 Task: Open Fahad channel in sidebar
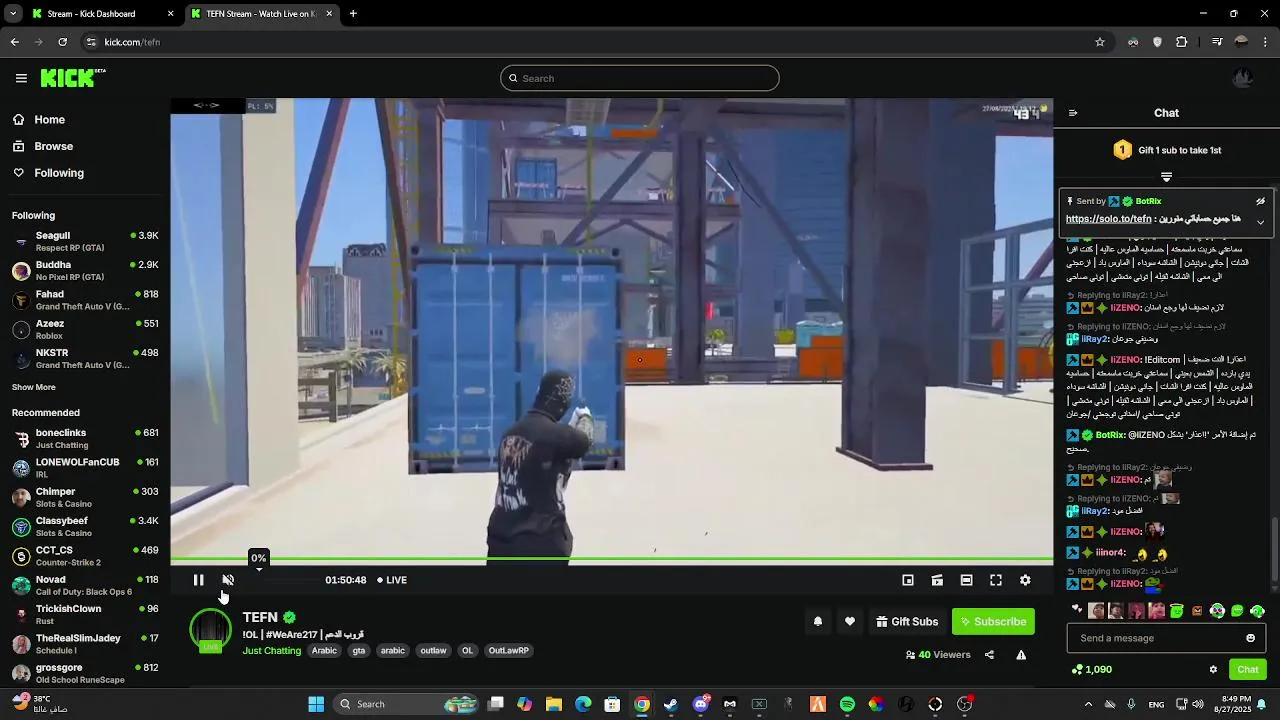(x=85, y=300)
